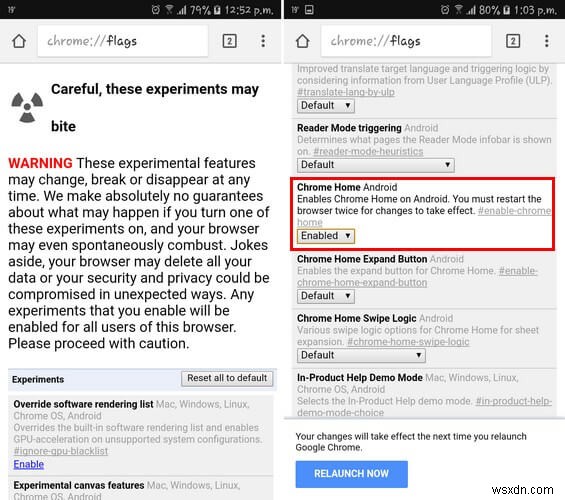Open the three-dot menu in left browser
This screenshot has height=500, width=565.
coord(263,41)
